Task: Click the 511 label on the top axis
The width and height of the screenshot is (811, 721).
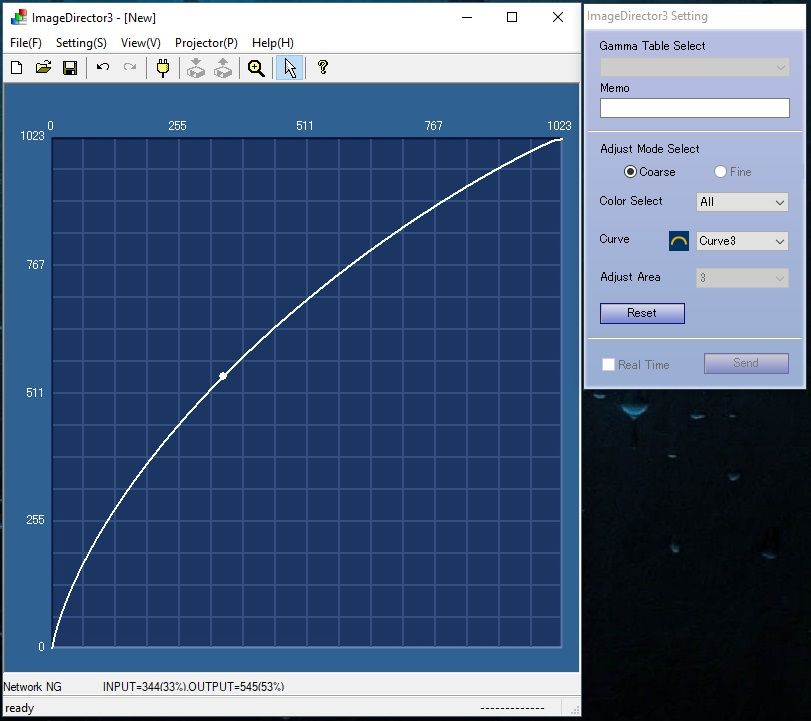Action: (x=305, y=126)
